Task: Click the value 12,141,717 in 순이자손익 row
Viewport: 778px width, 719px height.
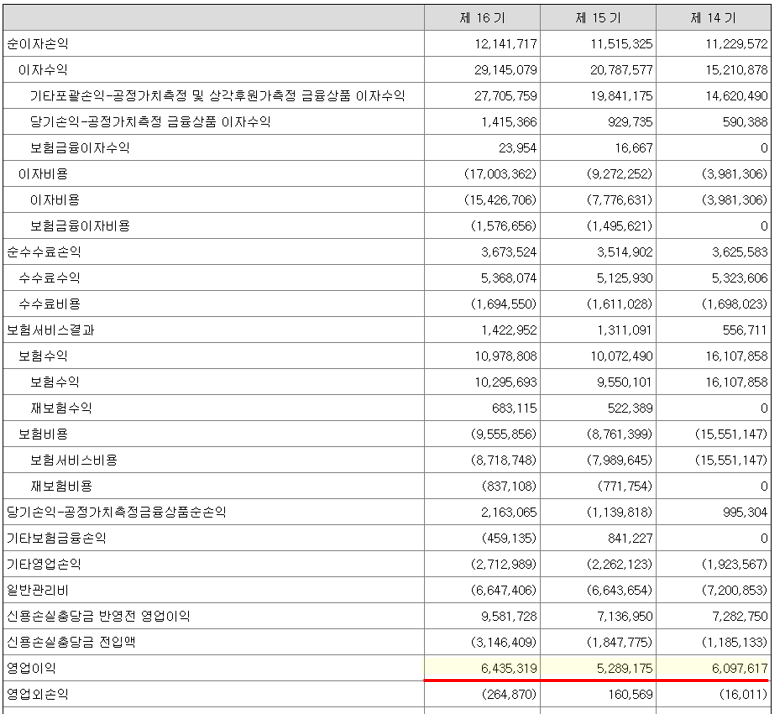Action: click(506, 44)
